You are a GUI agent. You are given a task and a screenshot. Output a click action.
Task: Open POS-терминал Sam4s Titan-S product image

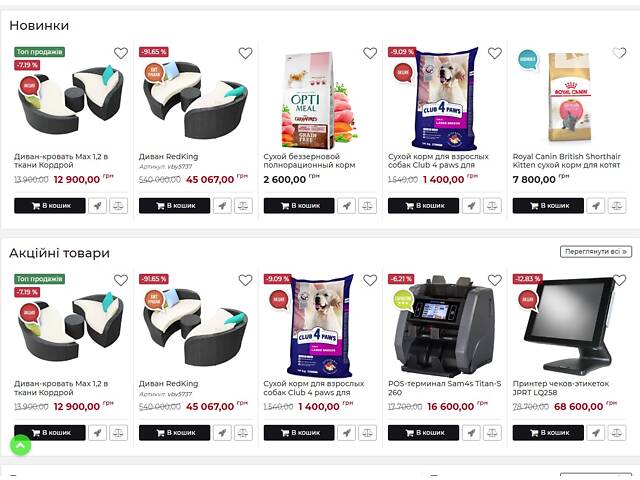444,326
